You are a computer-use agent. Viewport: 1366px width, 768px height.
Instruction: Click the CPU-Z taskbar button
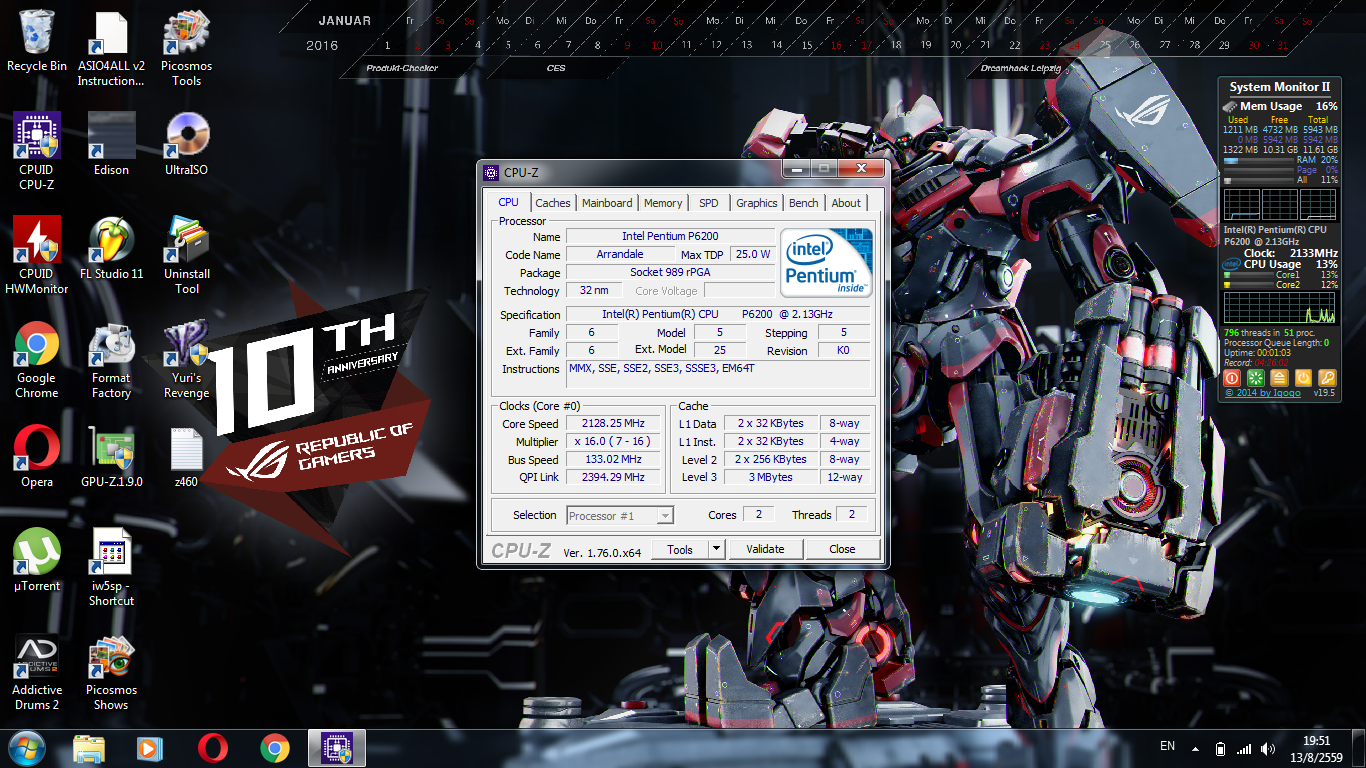click(336, 748)
